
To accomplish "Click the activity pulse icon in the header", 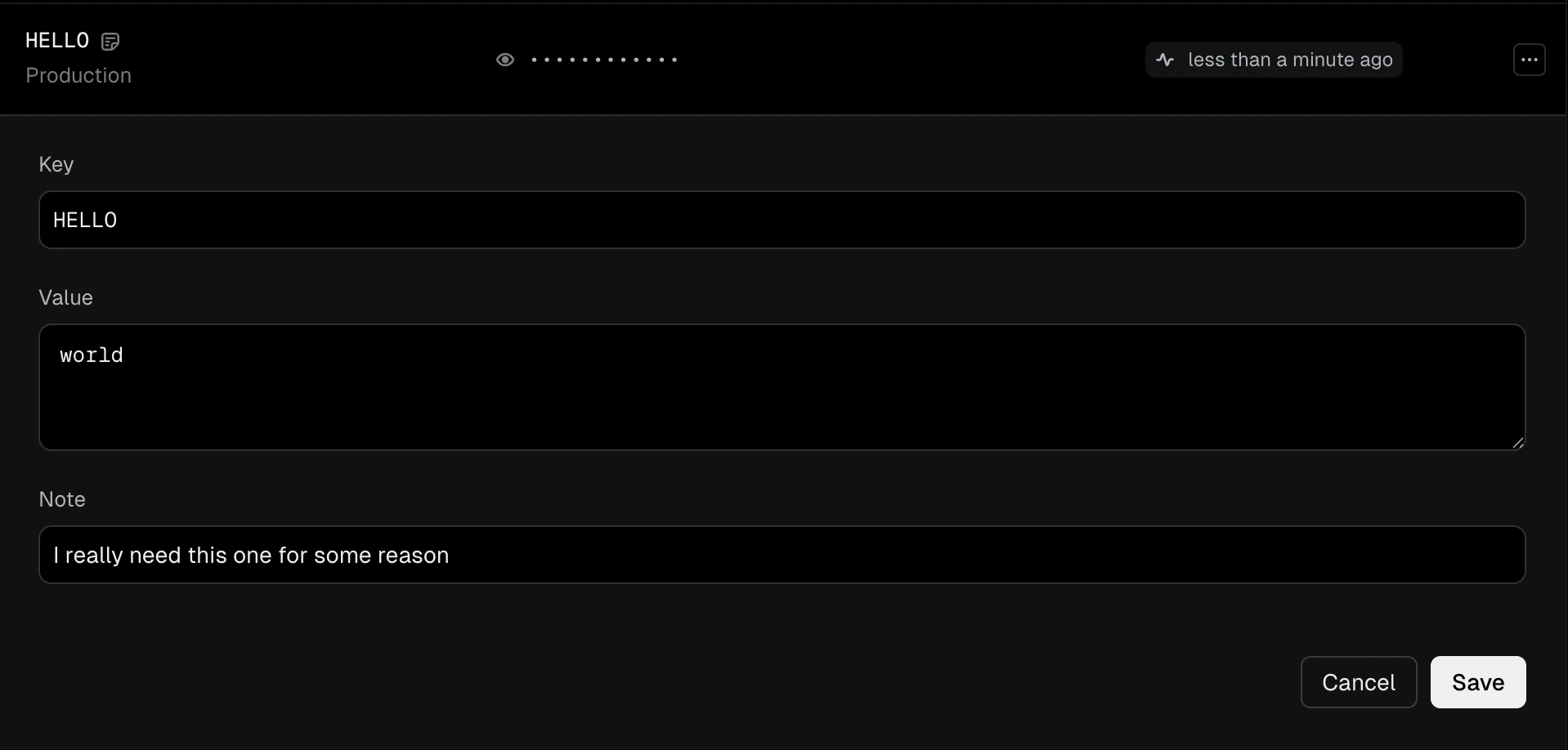I will 1165,59.
